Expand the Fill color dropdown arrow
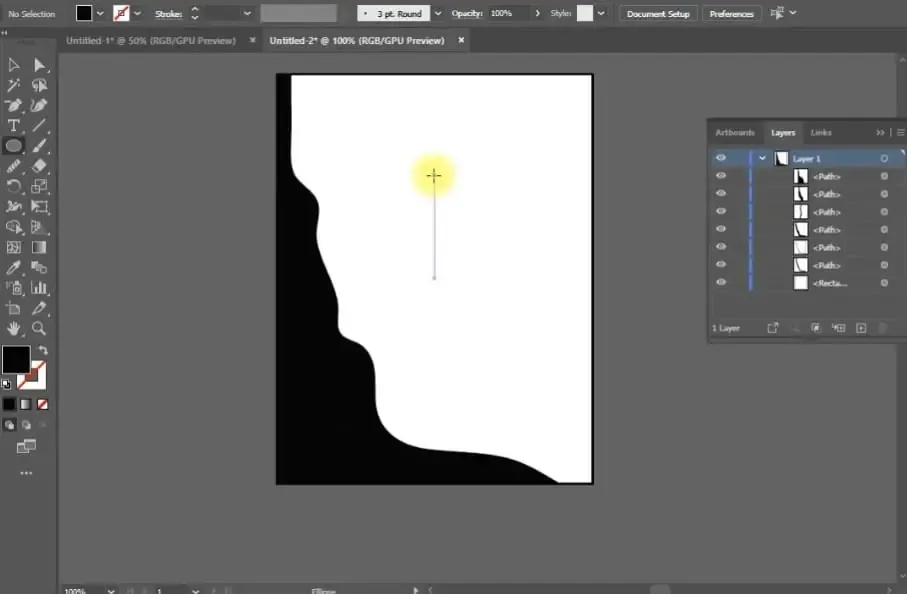The image size is (907, 594). click(100, 14)
